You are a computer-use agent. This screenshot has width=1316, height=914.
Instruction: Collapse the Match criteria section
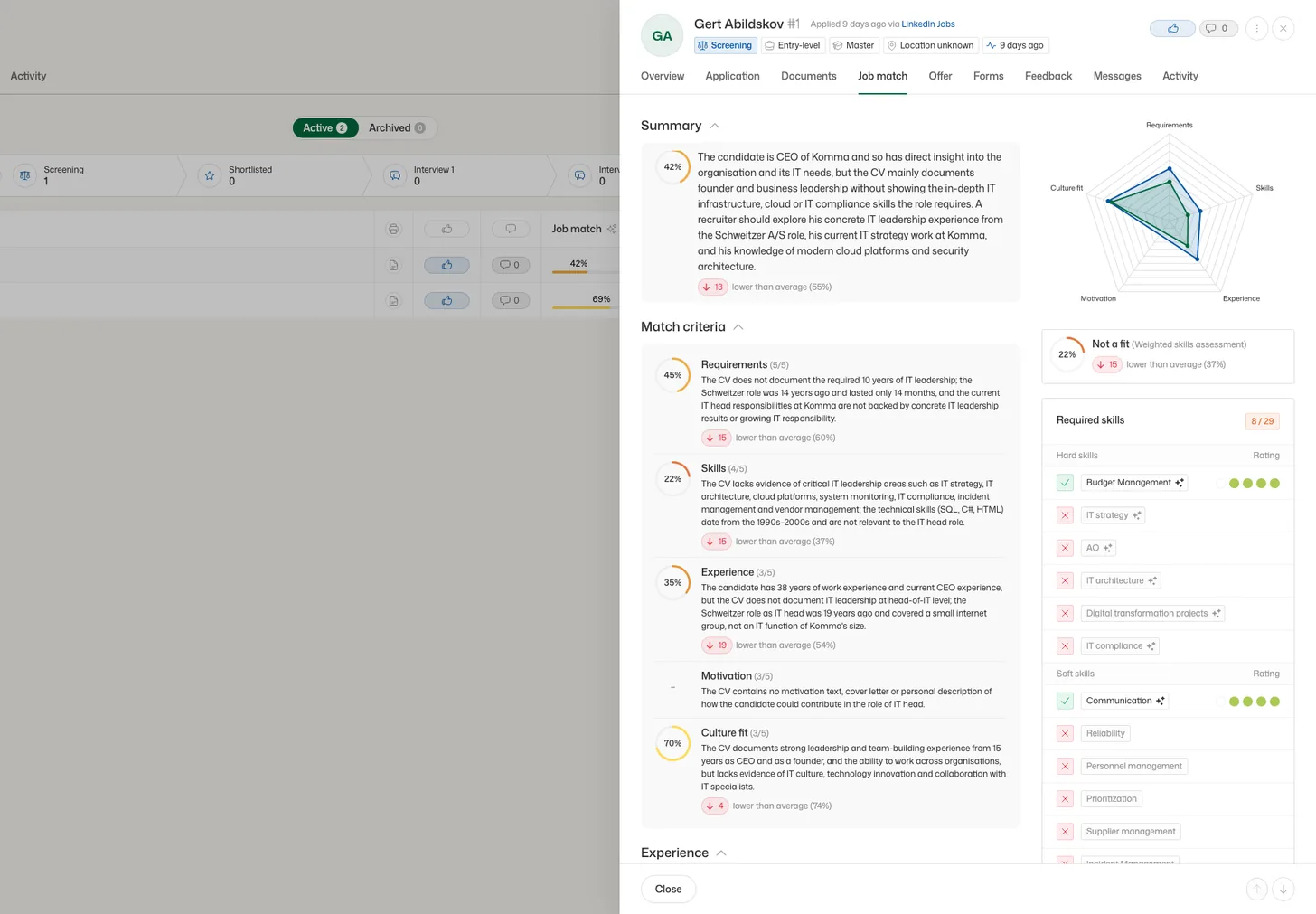[x=738, y=327]
